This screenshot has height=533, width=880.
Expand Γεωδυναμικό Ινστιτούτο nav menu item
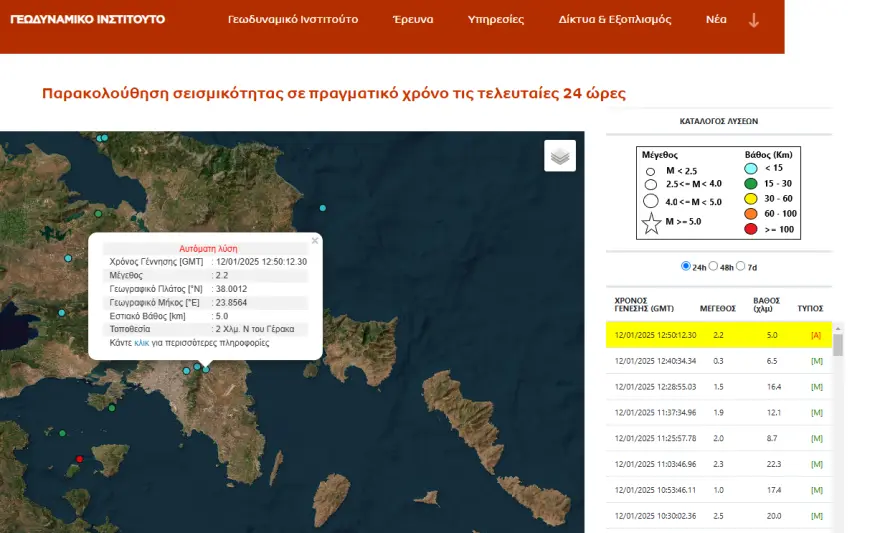[x=292, y=20]
